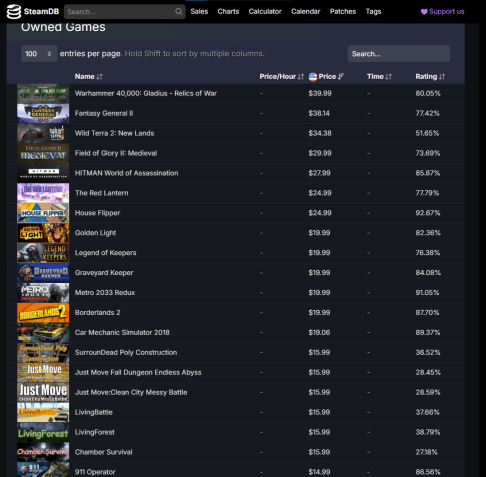The image size is (486, 477).
Task: Open the Charts menu
Action: coord(228,12)
